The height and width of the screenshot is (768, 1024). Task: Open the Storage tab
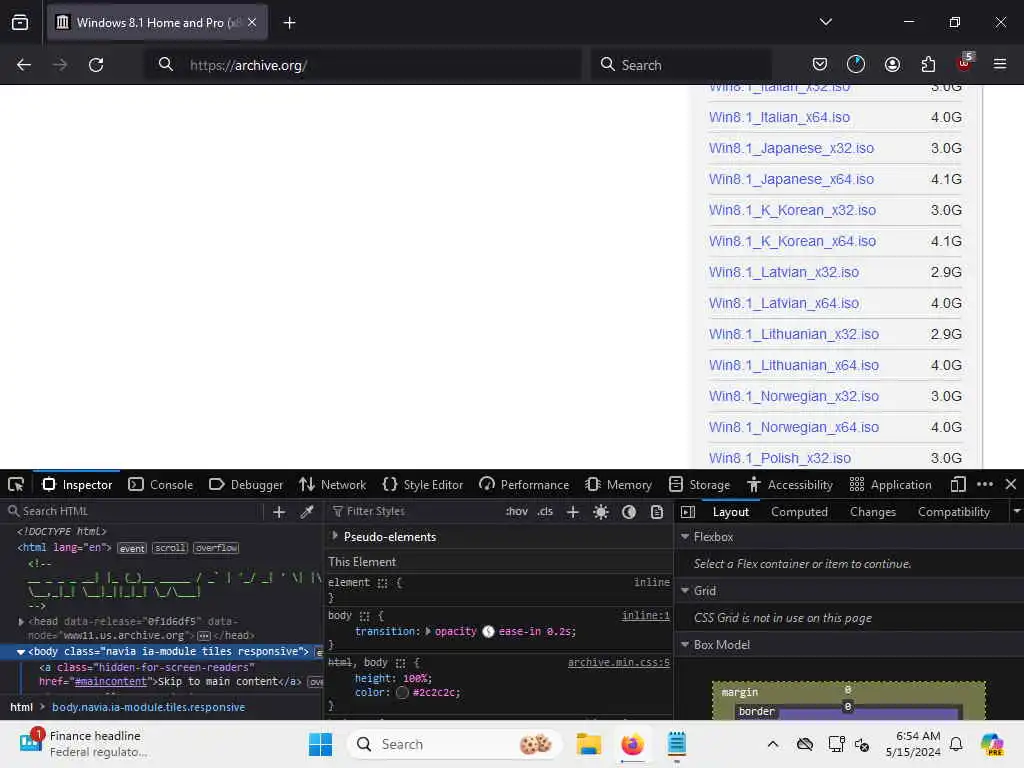click(699, 485)
